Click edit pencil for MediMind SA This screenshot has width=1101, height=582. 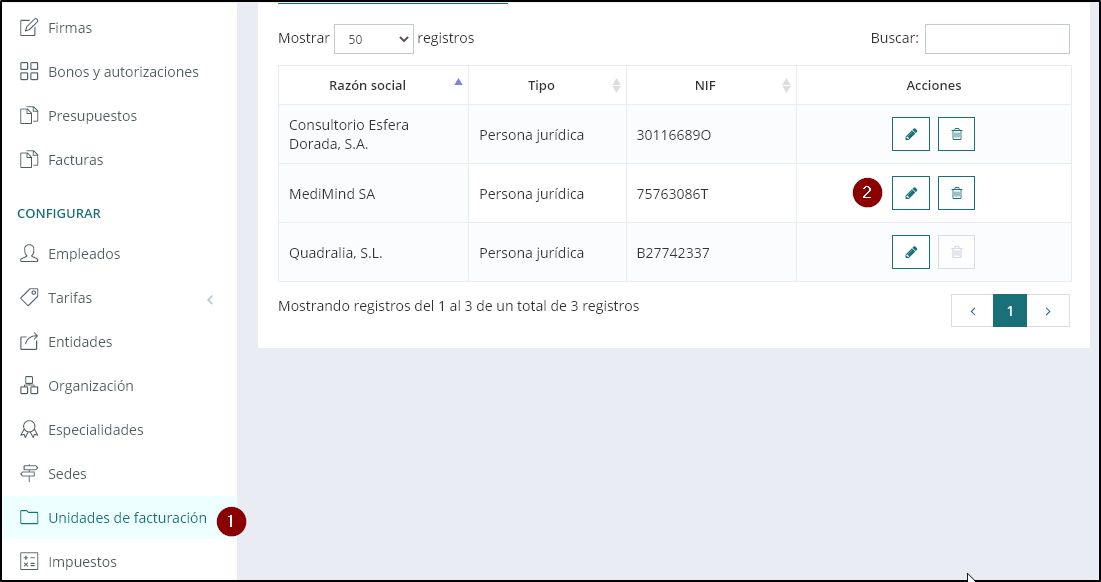(x=910, y=193)
